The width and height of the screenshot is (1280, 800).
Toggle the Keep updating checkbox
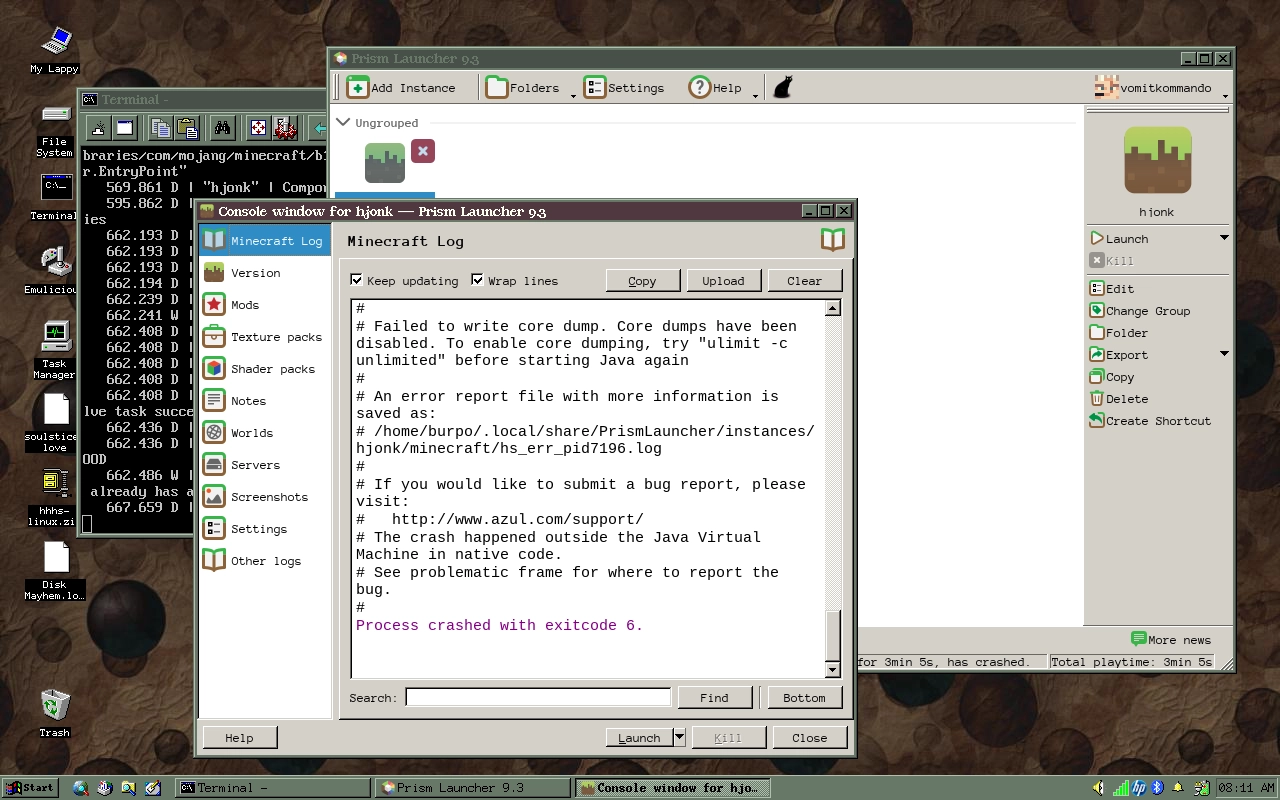357,280
